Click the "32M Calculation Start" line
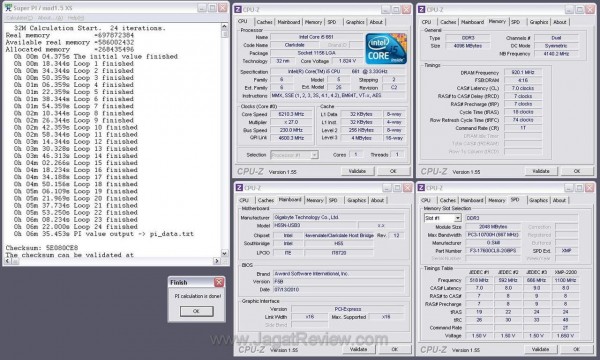Image resolution: width=600 pixels, height=360 pixels. click(89, 28)
